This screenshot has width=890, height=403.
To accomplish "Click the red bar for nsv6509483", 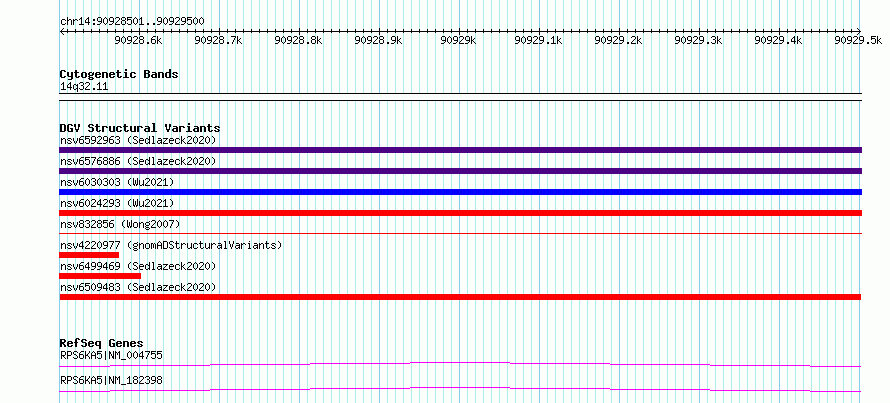I will tap(460, 297).
